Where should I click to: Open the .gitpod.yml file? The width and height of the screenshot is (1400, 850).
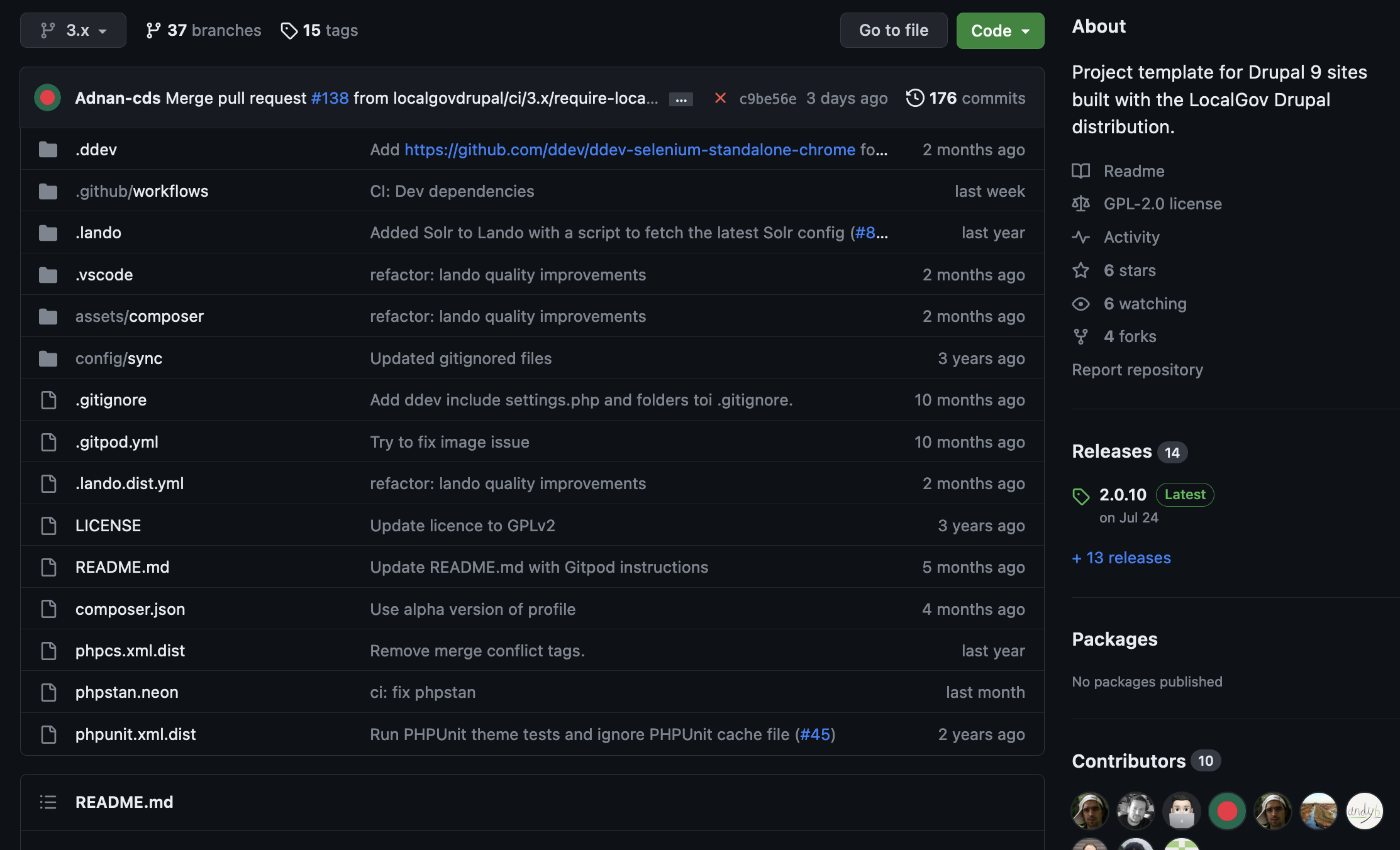[x=117, y=442]
